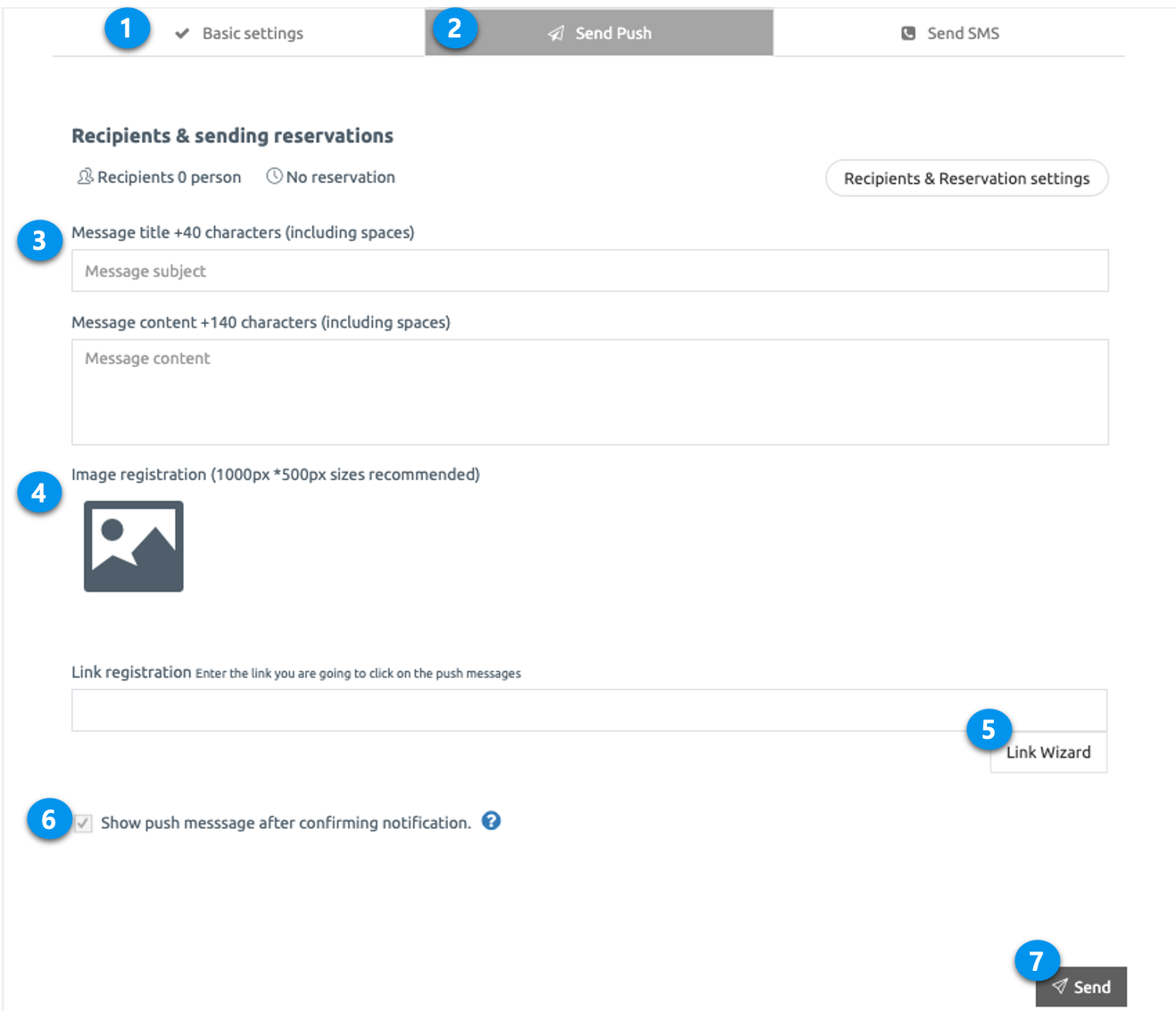Click the phone icon beside Send SMS
Screen dimensions: 1176x1011
pyautogui.click(x=908, y=34)
